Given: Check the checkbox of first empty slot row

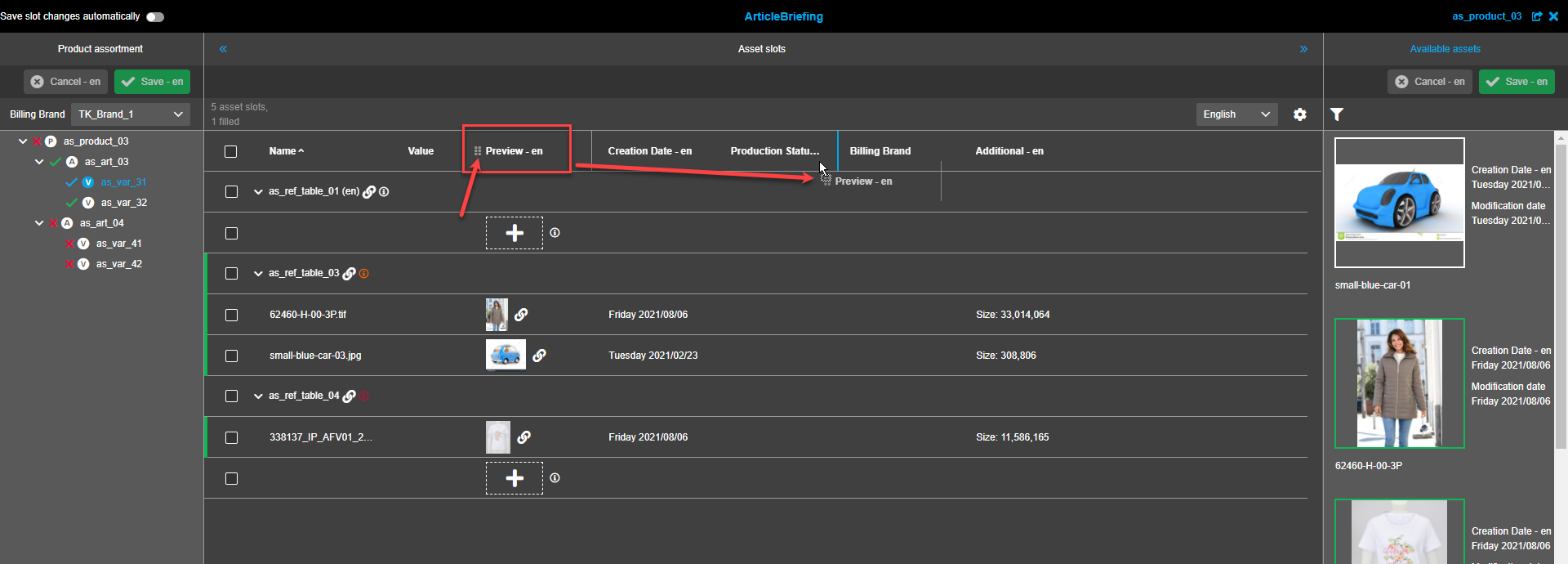Looking at the screenshot, I should pos(231,233).
